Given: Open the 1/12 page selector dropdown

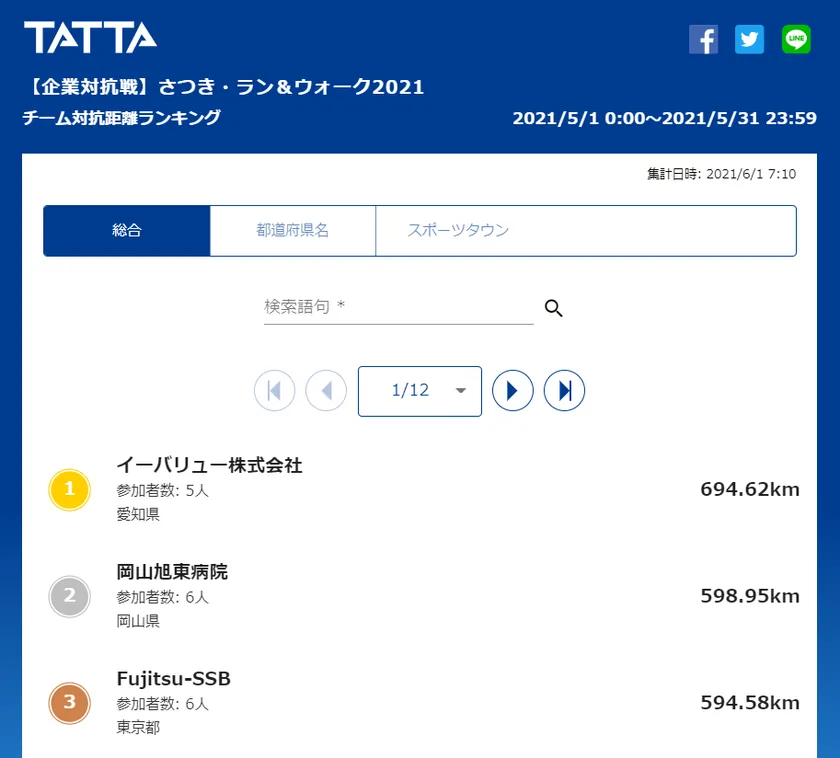Looking at the screenshot, I should pos(420,391).
